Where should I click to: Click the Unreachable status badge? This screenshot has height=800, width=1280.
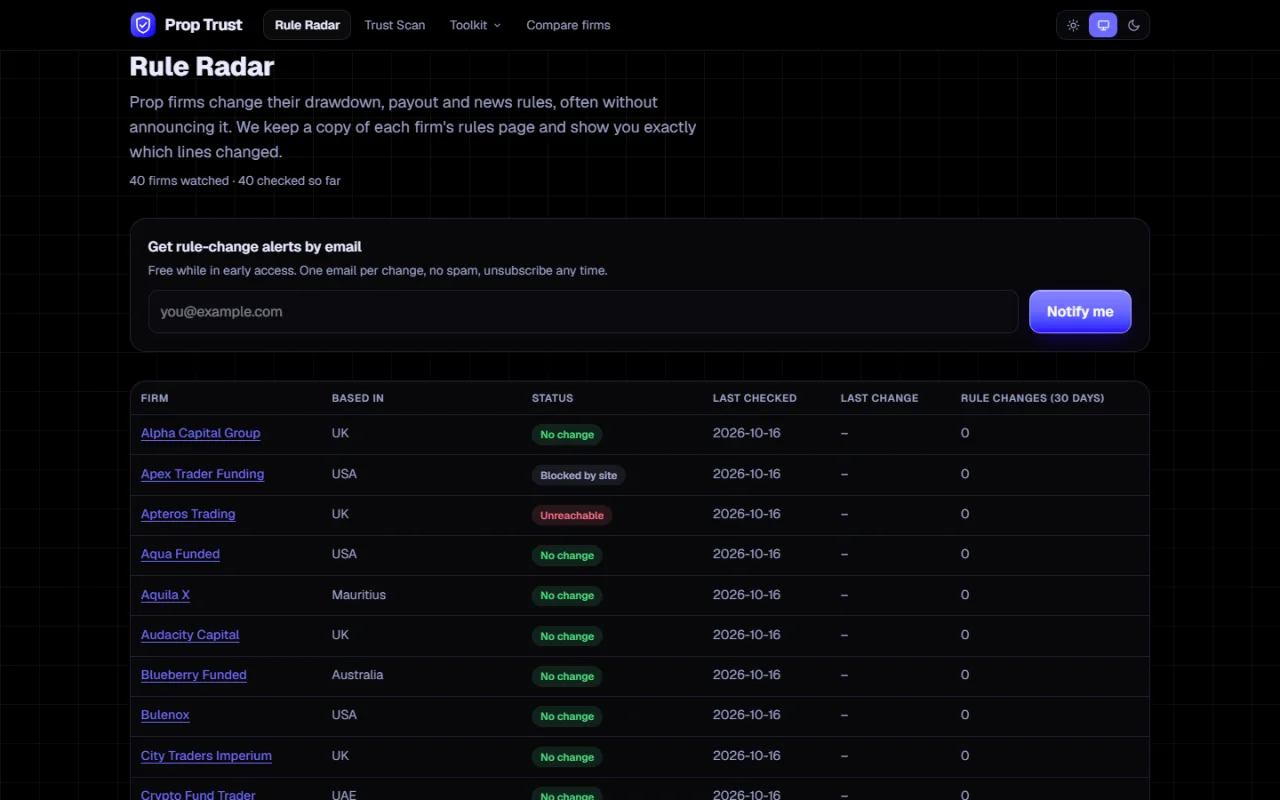572,515
